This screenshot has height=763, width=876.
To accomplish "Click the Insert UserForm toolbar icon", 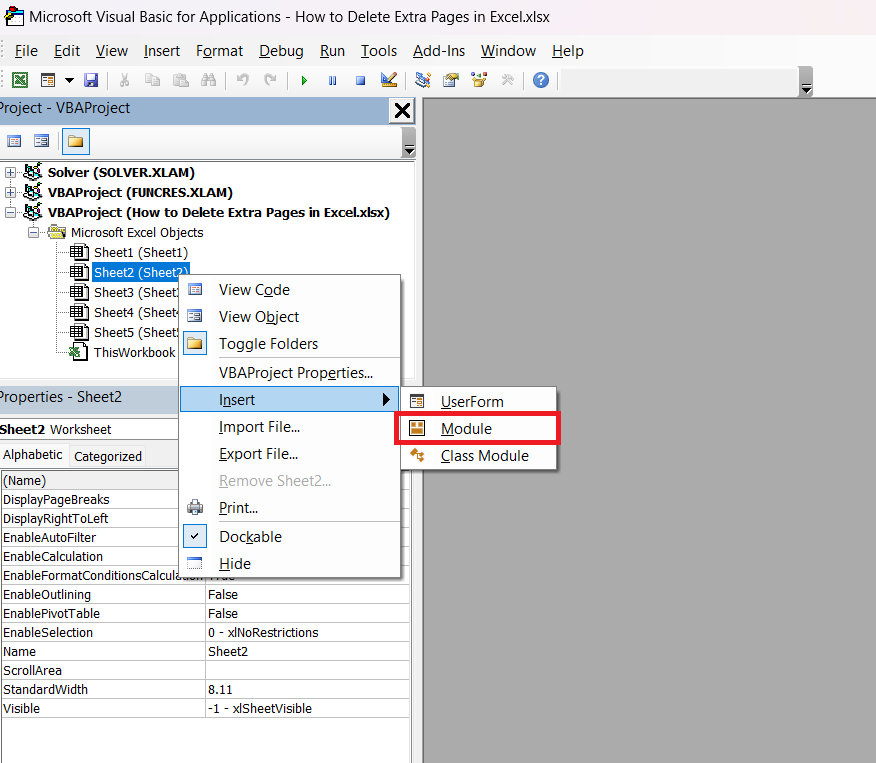I will pyautogui.click(x=48, y=80).
